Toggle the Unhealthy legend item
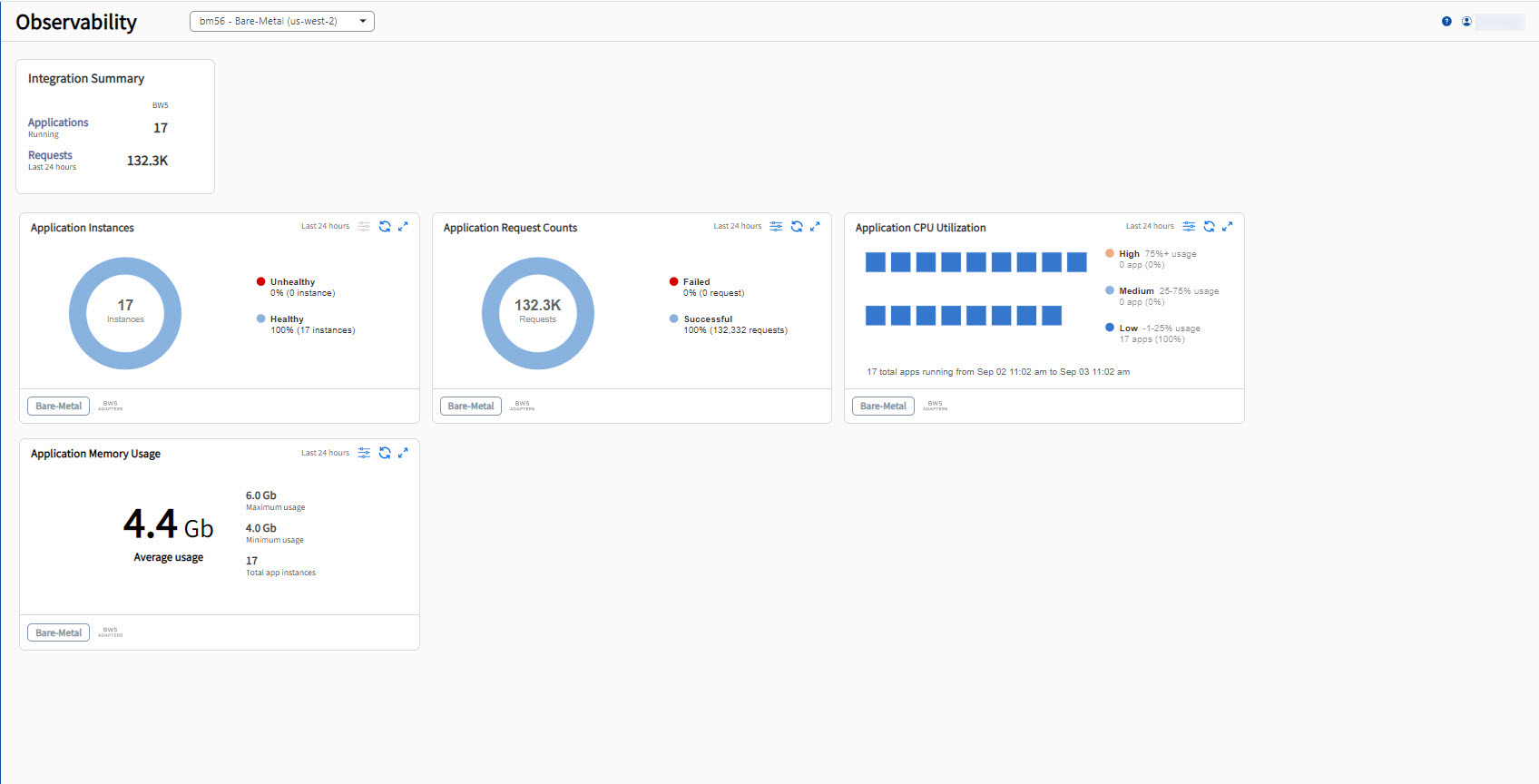Image resolution: width=1539 pixels, height=784 pixels. click(x=291, y=282)
